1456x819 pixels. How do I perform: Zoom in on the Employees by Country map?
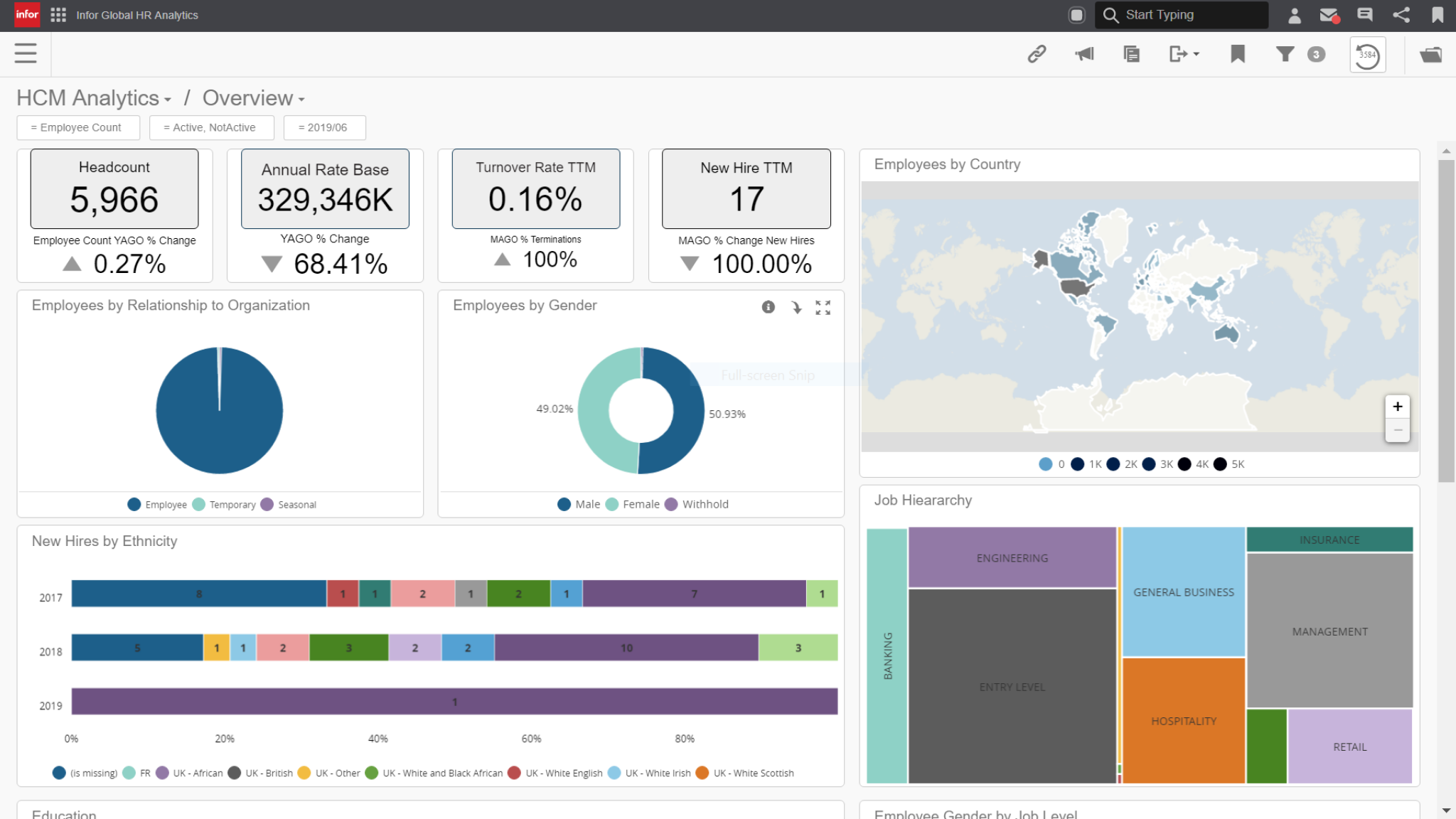[1397, 406]
